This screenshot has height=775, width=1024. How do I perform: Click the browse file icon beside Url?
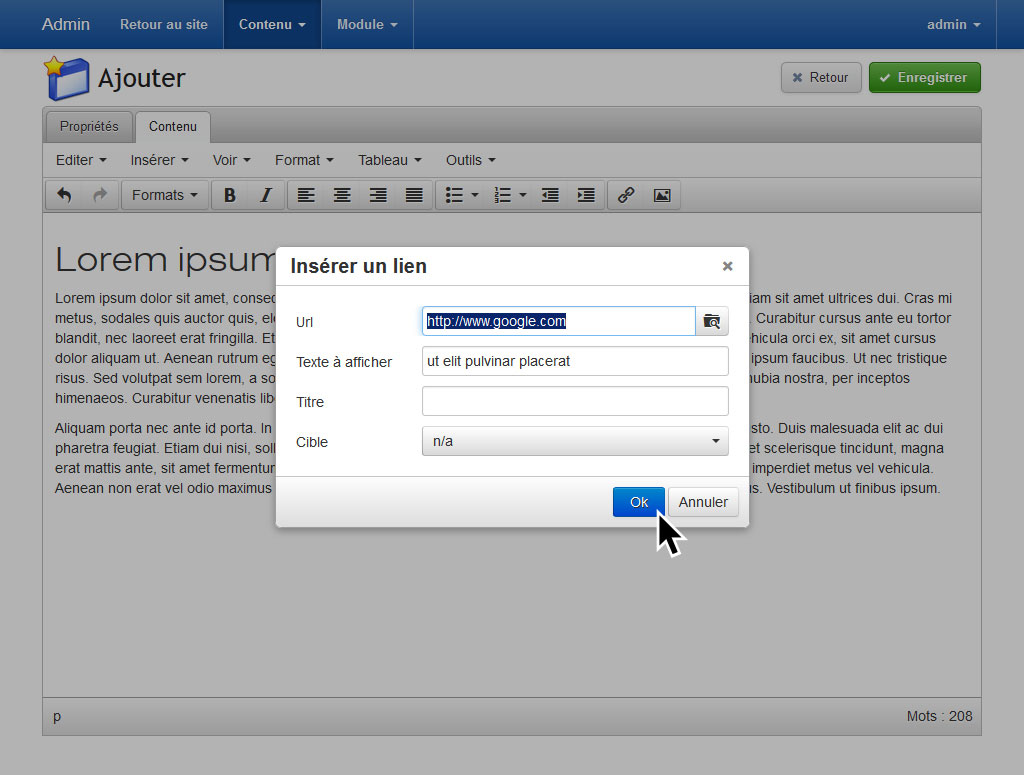click(712, 321)
